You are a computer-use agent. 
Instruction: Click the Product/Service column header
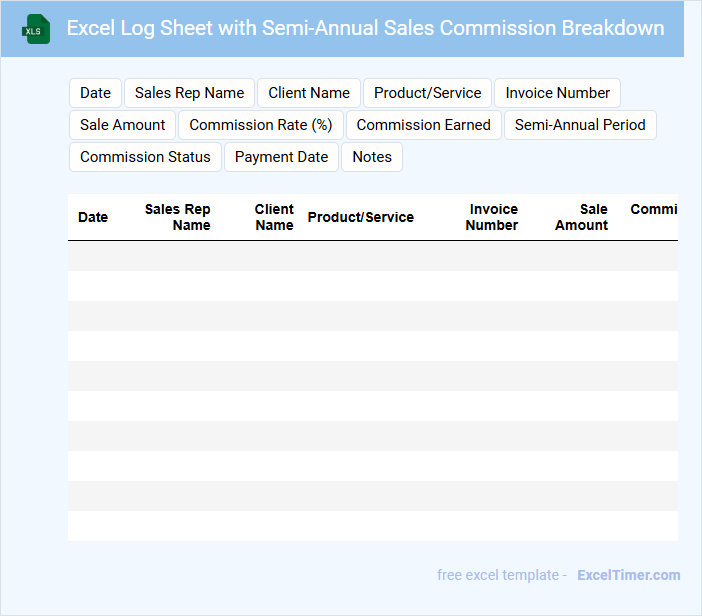[x=360, y=217]
